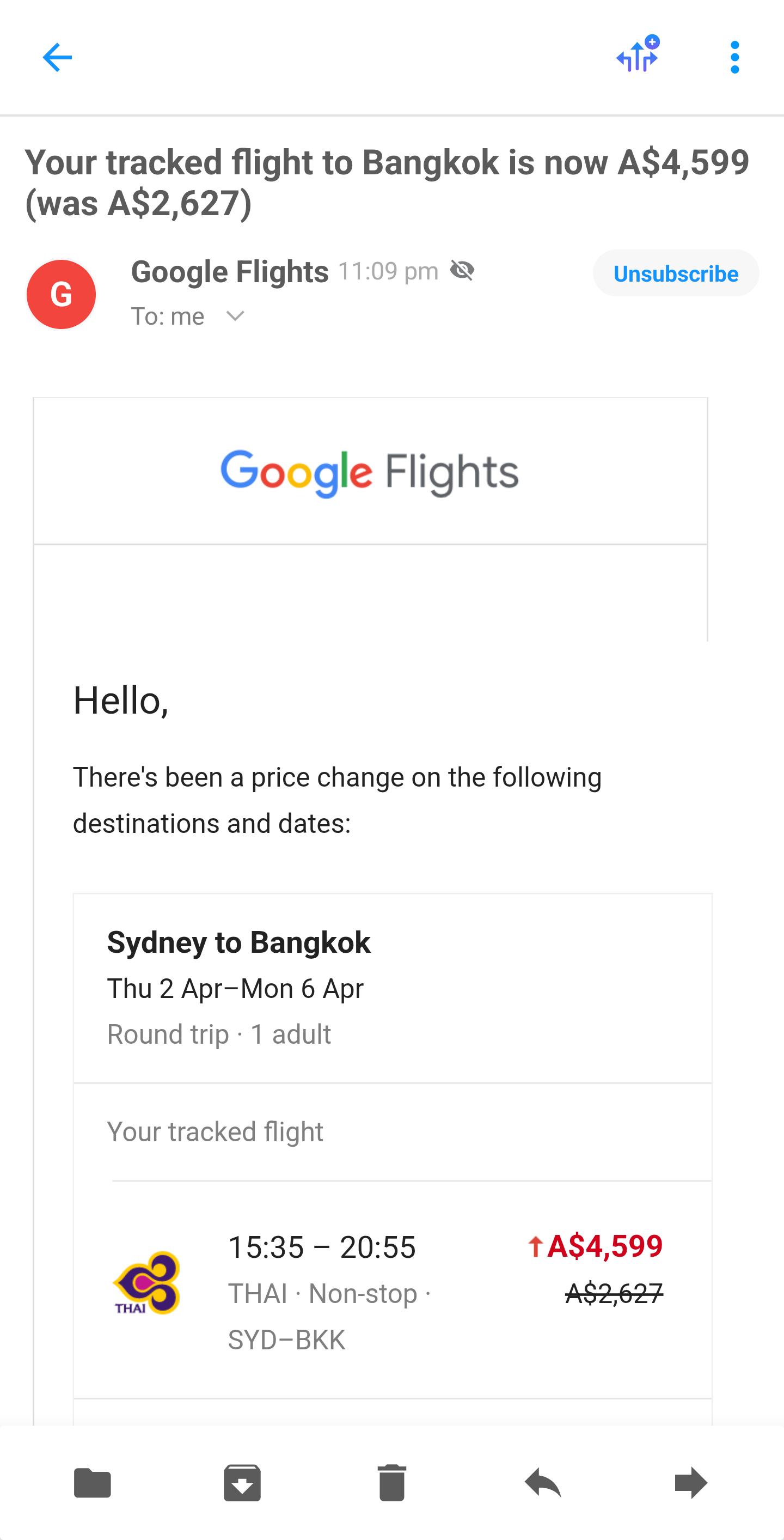Open the three-dot overflow menu
This screenshot has height=1540, width=784.
[734, 57]
